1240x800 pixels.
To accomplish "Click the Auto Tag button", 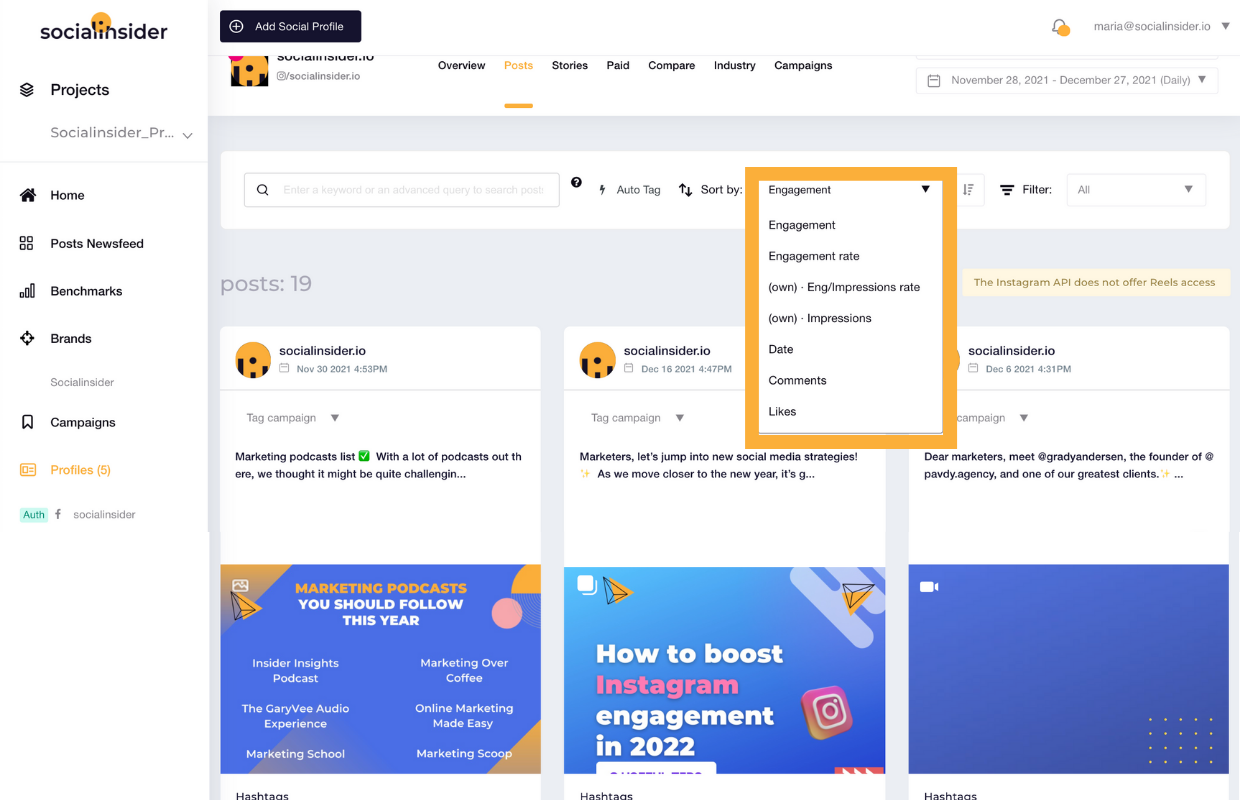I will [x=629, y=190].
